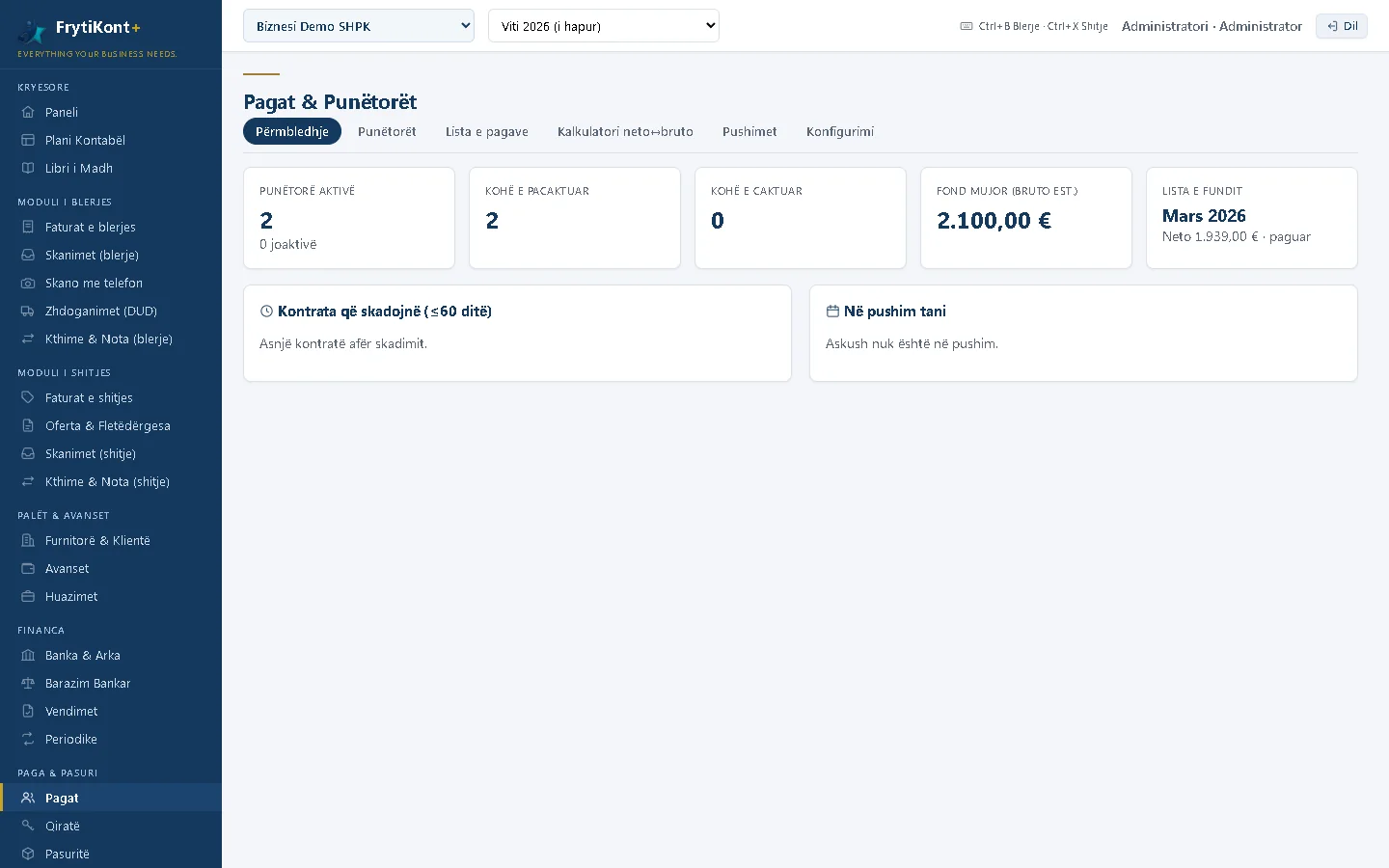This screenshot has height=868, width=1389.
Task: Click the Paneli home icon in sidebar
Action: (x=28, y=112)
